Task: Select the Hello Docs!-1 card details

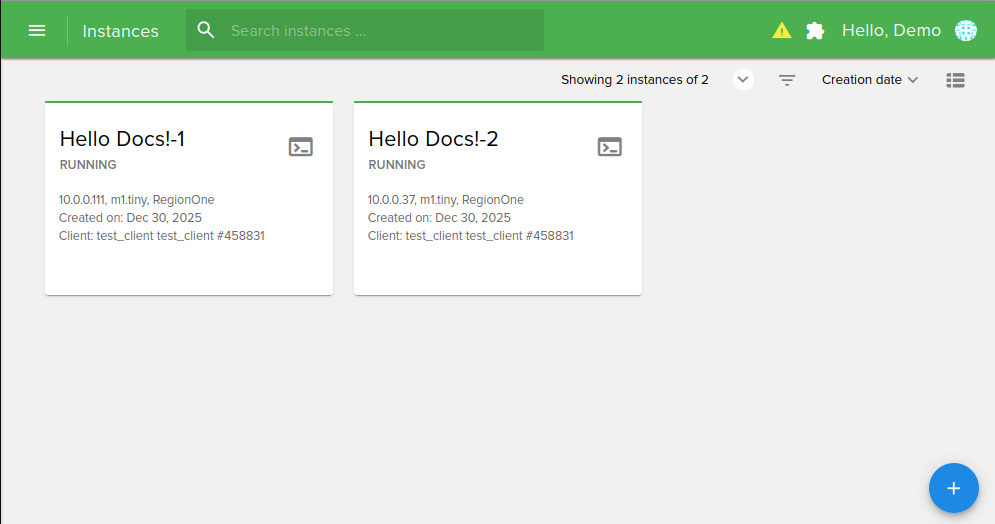Action: 161,218
